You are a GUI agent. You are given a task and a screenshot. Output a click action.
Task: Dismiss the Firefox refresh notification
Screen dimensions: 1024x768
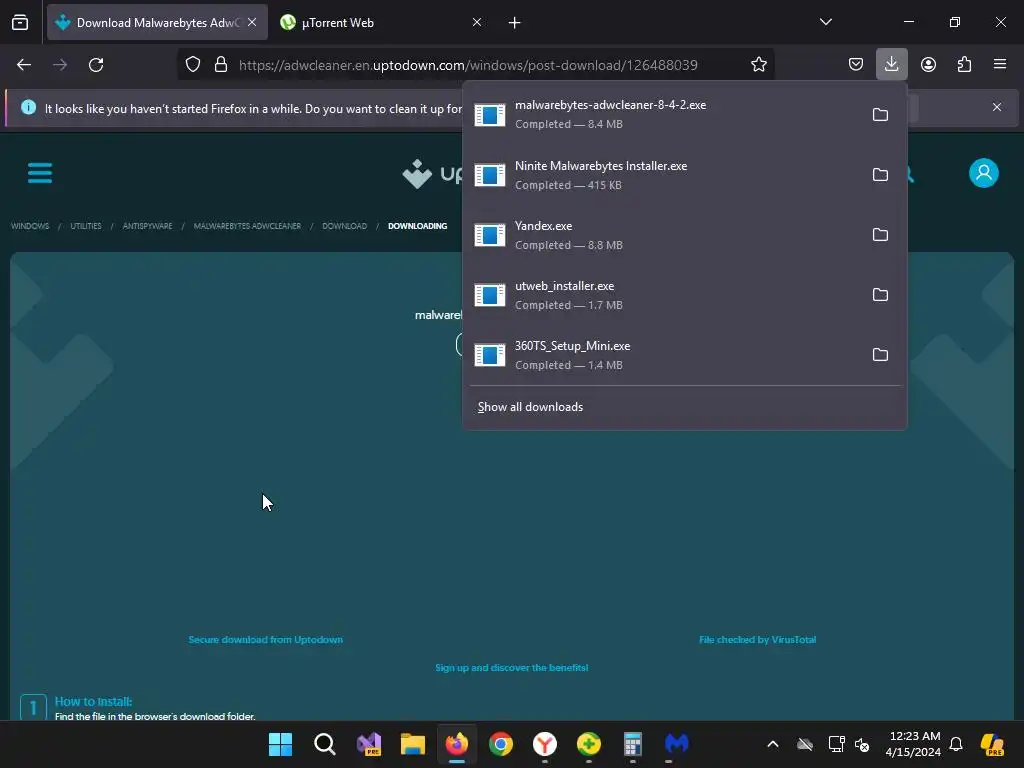click(997, 107)
